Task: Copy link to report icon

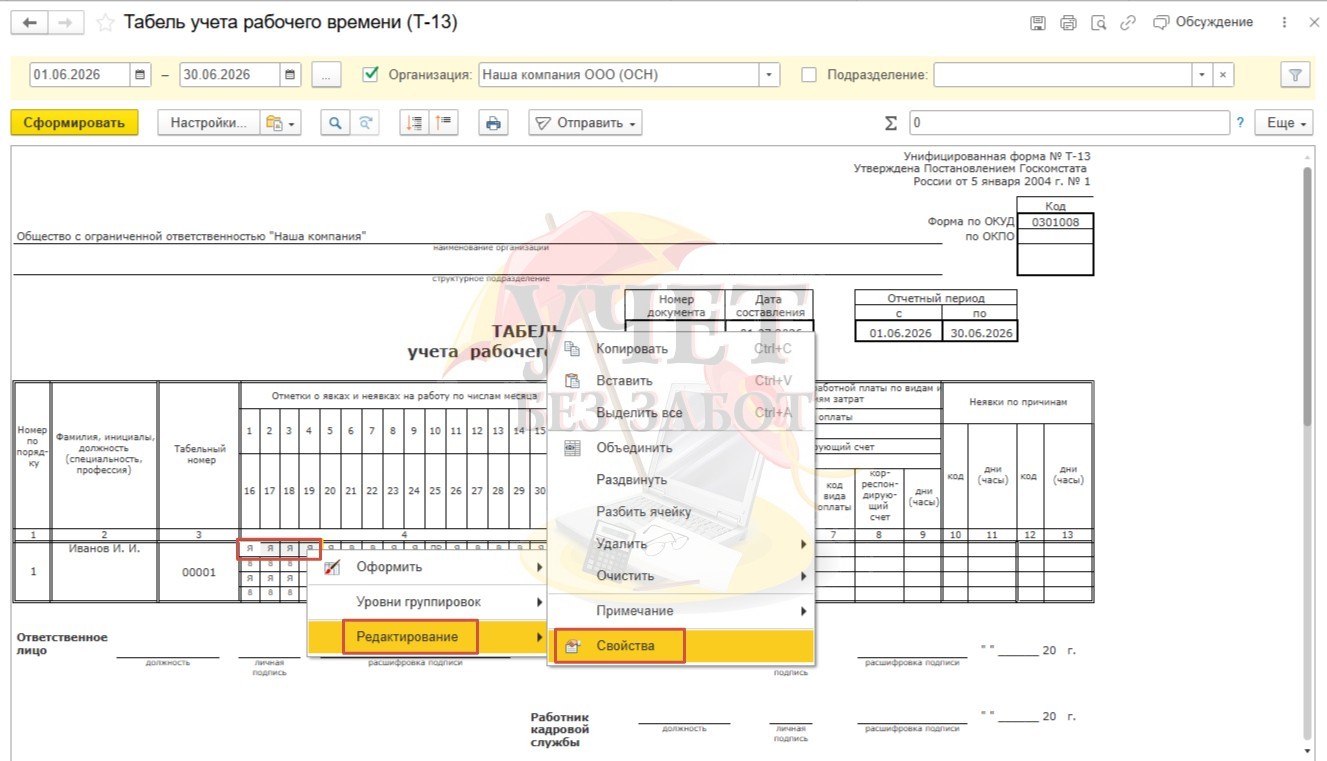Action: tap(1128, 22)
